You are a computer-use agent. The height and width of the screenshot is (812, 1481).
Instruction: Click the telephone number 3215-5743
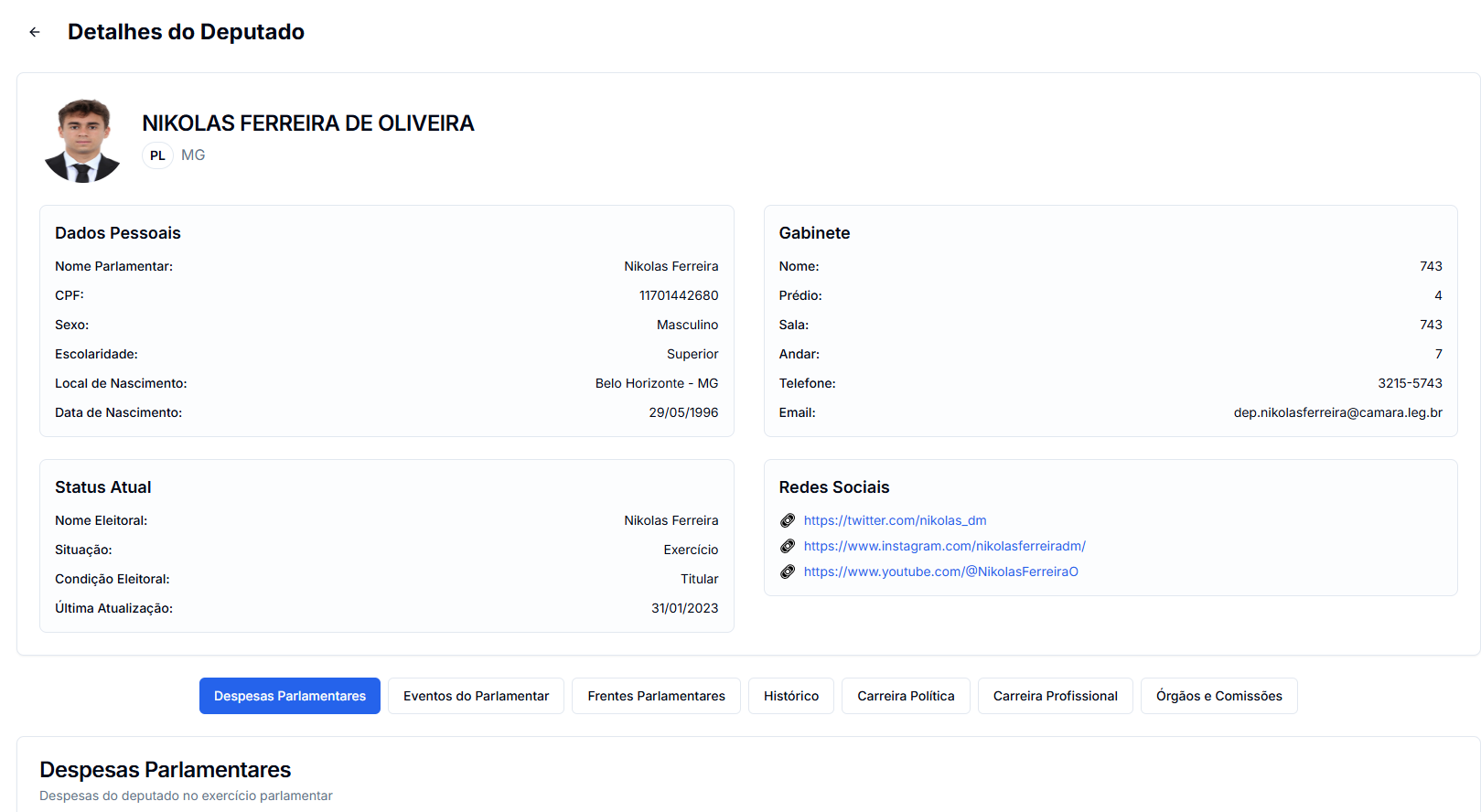click(x=1410, y=383)
